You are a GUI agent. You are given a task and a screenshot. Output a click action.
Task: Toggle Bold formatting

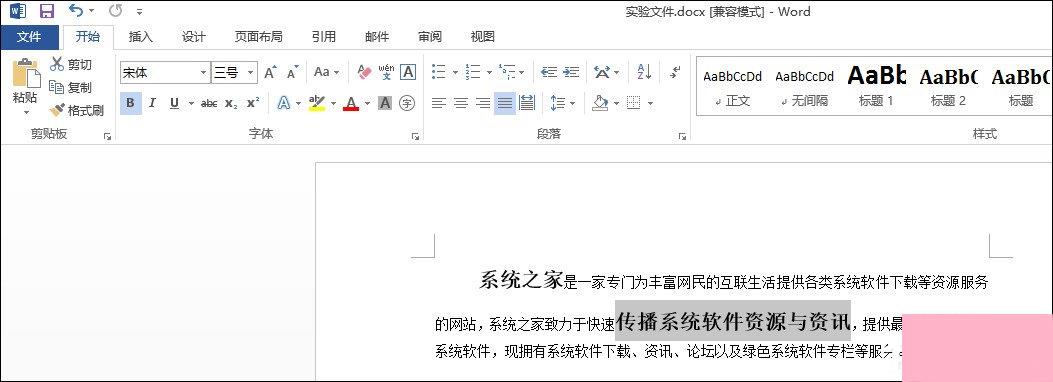coord(131,103)
